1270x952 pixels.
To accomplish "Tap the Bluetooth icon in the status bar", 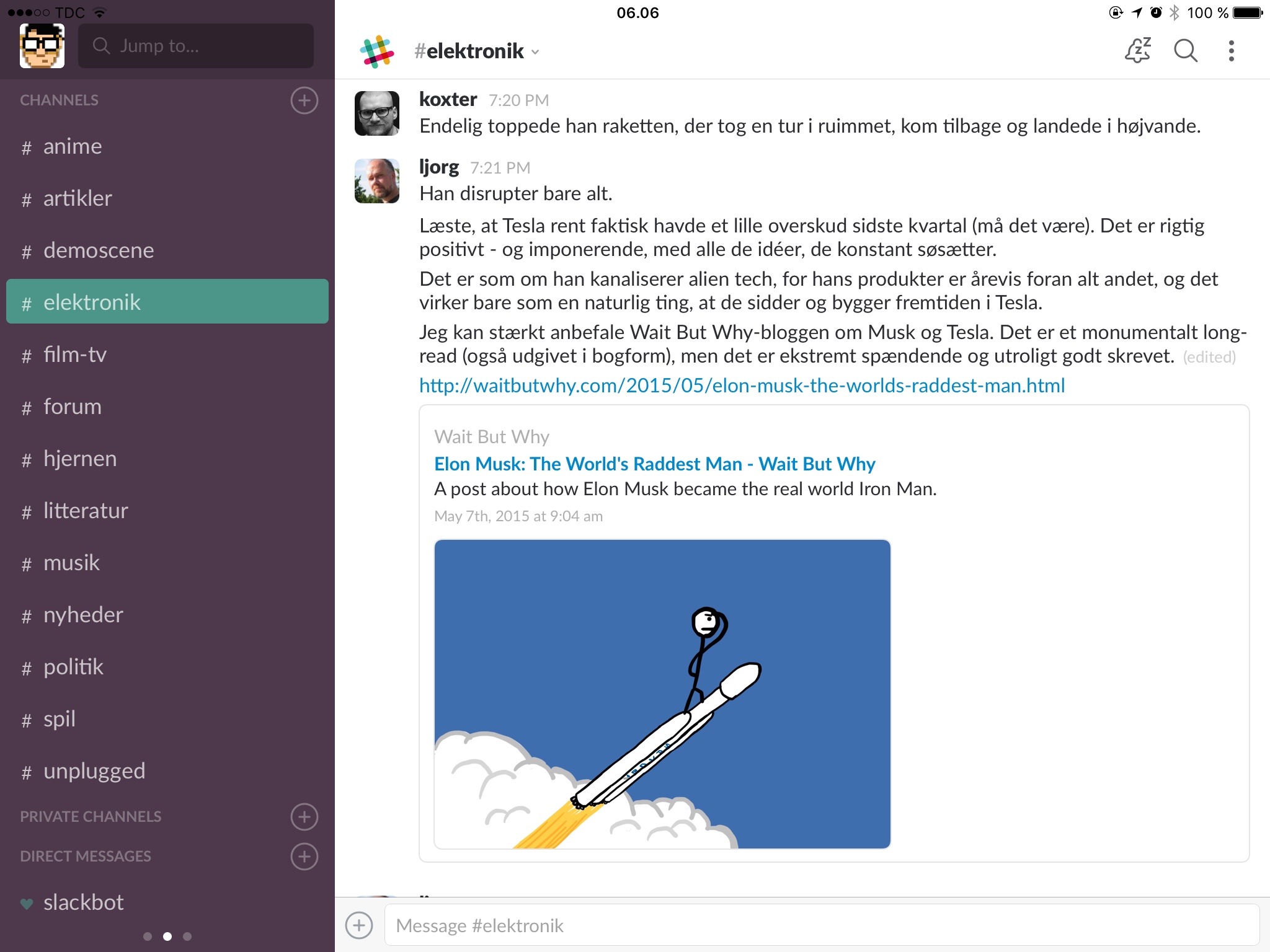I will tap(1175, 12).
